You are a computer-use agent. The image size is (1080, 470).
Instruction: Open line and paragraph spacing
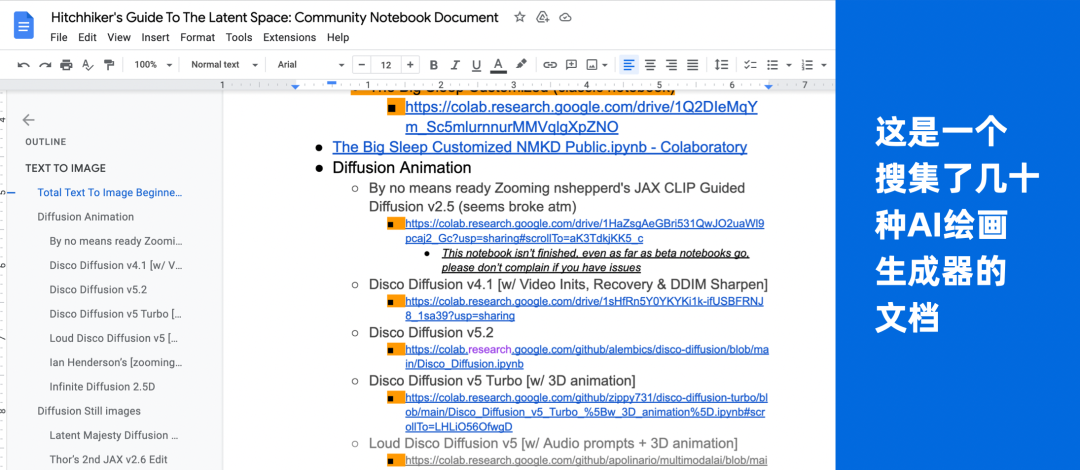tap(721, 65)
